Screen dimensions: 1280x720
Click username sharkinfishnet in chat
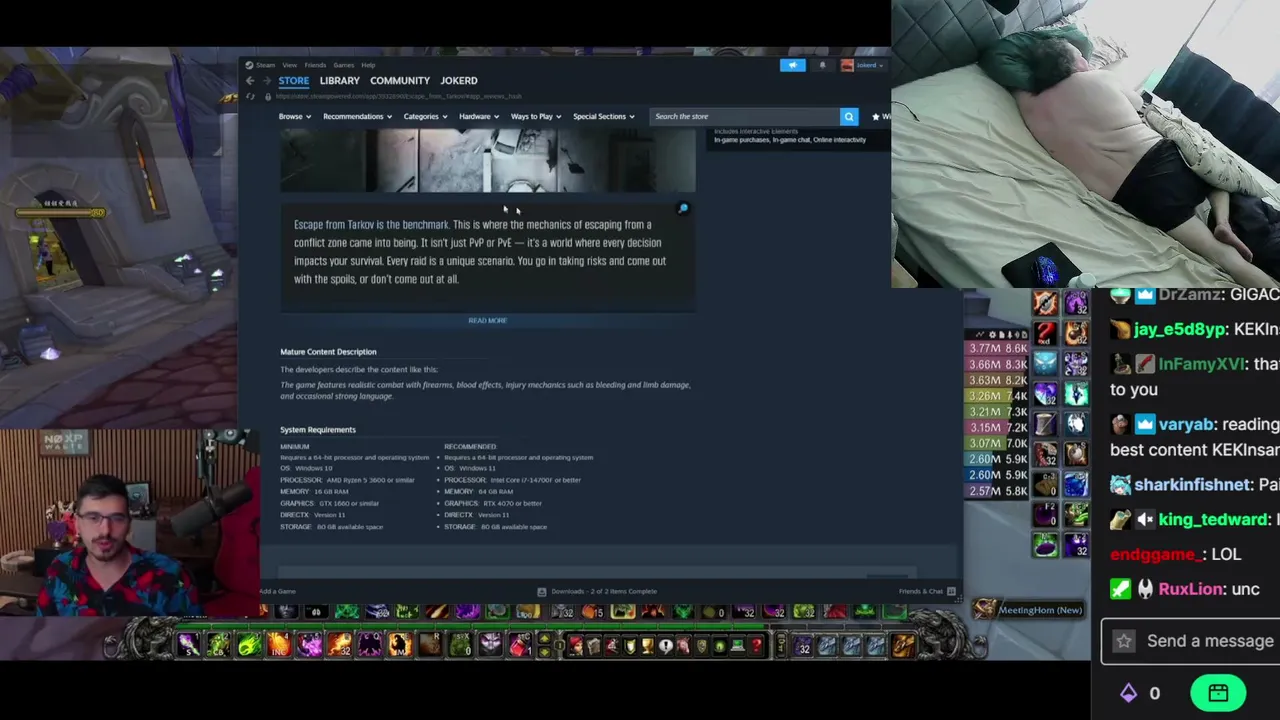click(1191, 485)
